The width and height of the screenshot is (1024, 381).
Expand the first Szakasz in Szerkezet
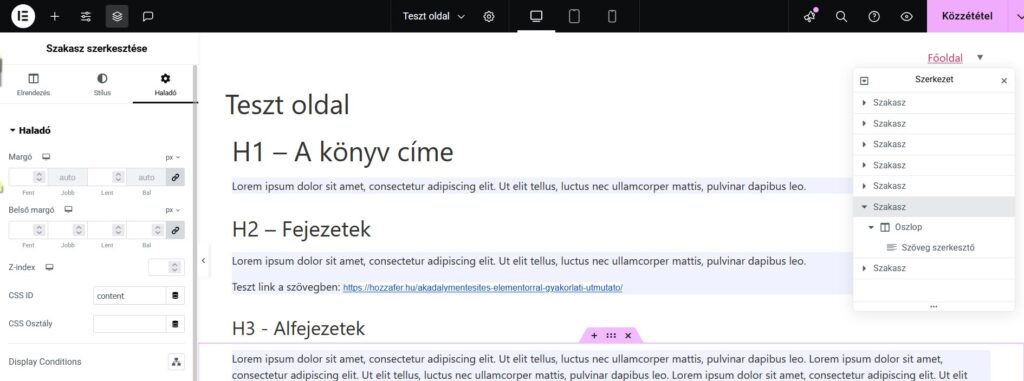864,103
